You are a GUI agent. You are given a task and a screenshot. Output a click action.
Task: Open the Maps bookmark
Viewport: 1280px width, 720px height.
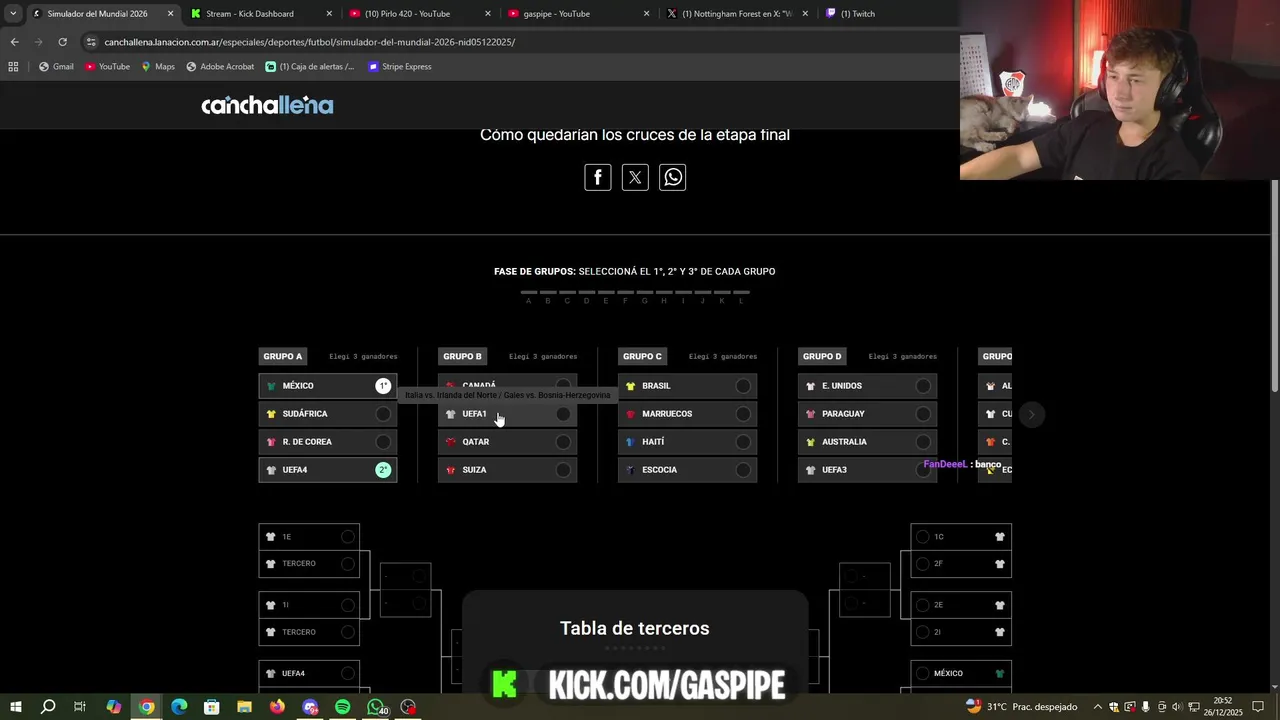[x=158, y=67]
